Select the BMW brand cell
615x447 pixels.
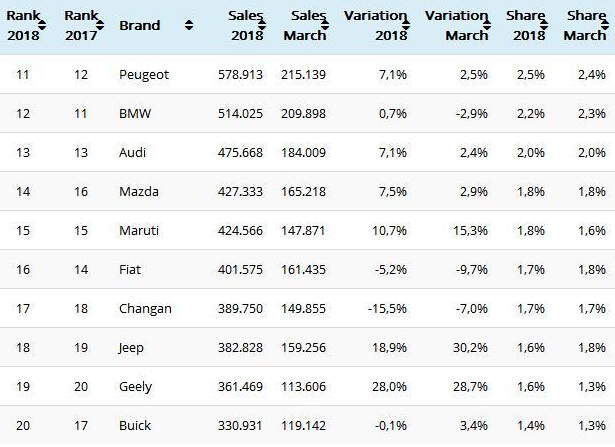tap(134, 113)
